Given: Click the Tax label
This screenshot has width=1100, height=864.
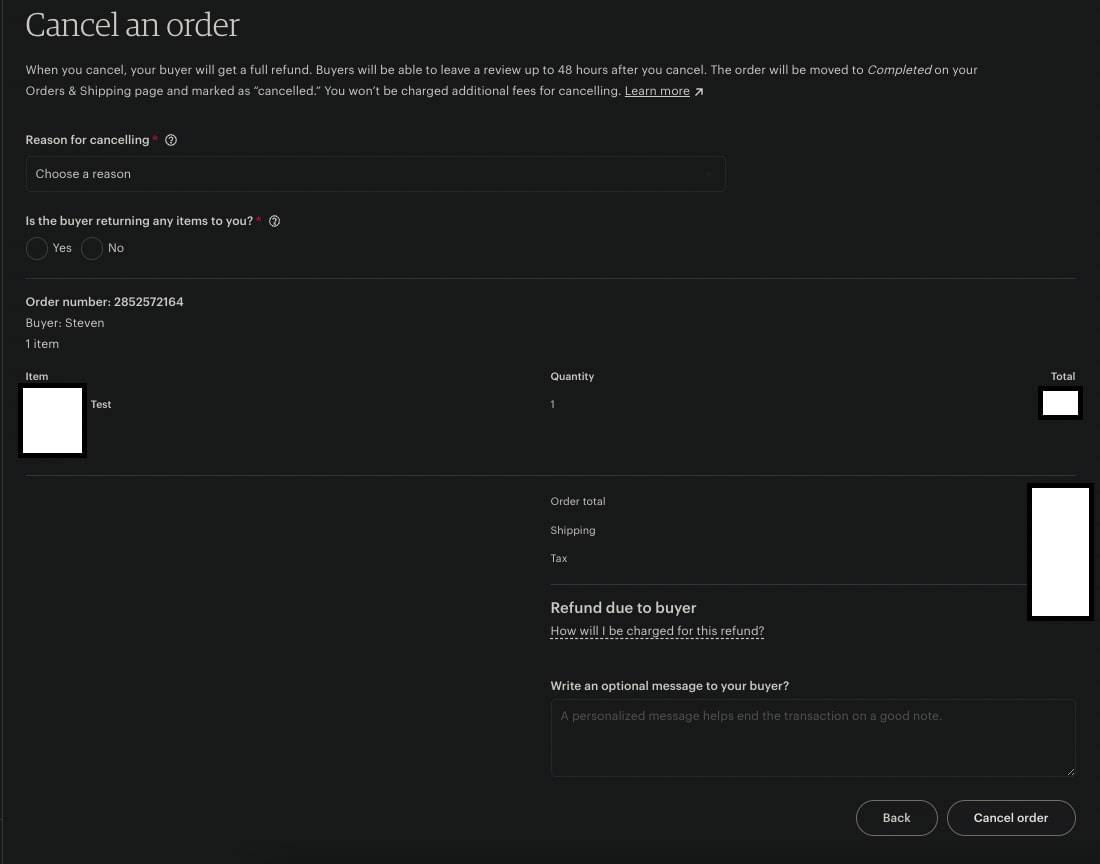Looking at the screenshot, I should pos(558,558).
